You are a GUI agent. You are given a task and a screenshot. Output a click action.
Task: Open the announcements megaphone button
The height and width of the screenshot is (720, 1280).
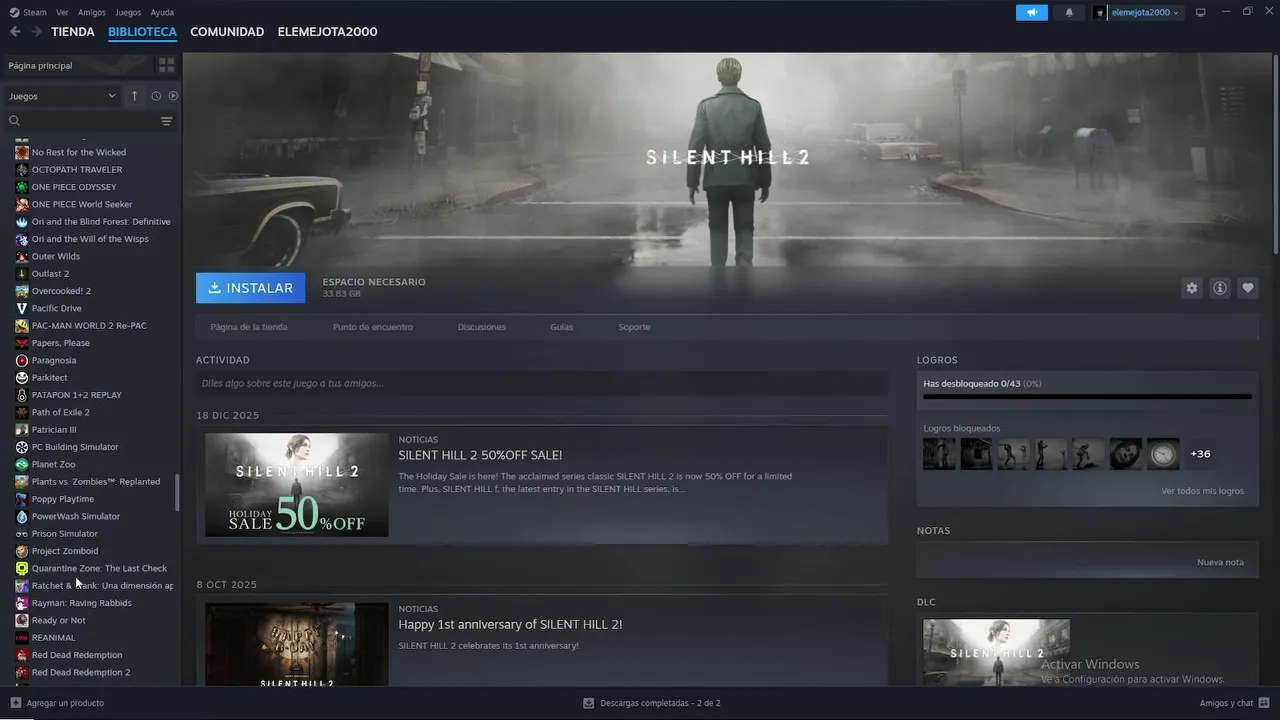click(1031, 12)
